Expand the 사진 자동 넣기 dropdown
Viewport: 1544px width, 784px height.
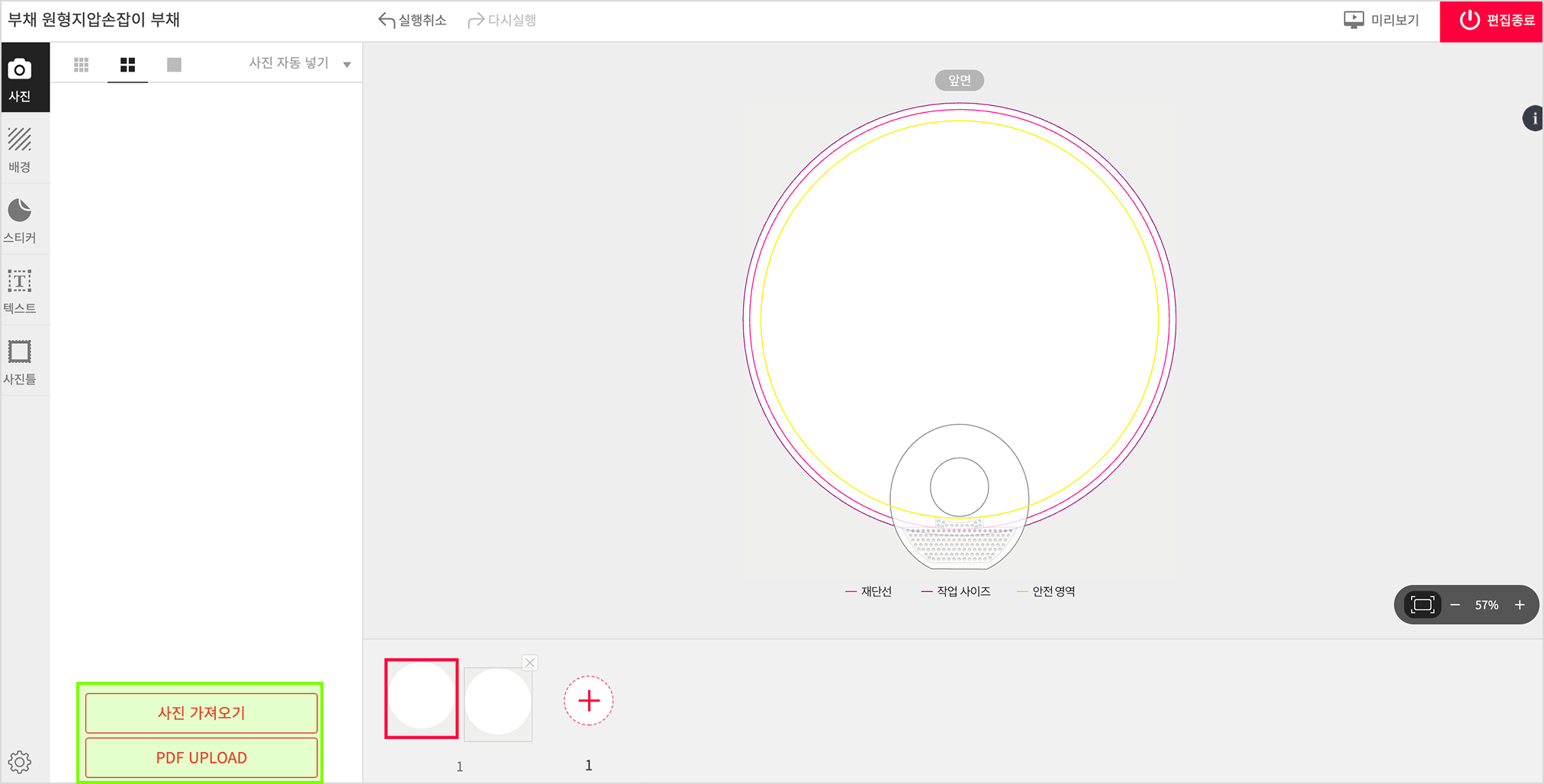(300, 63)
